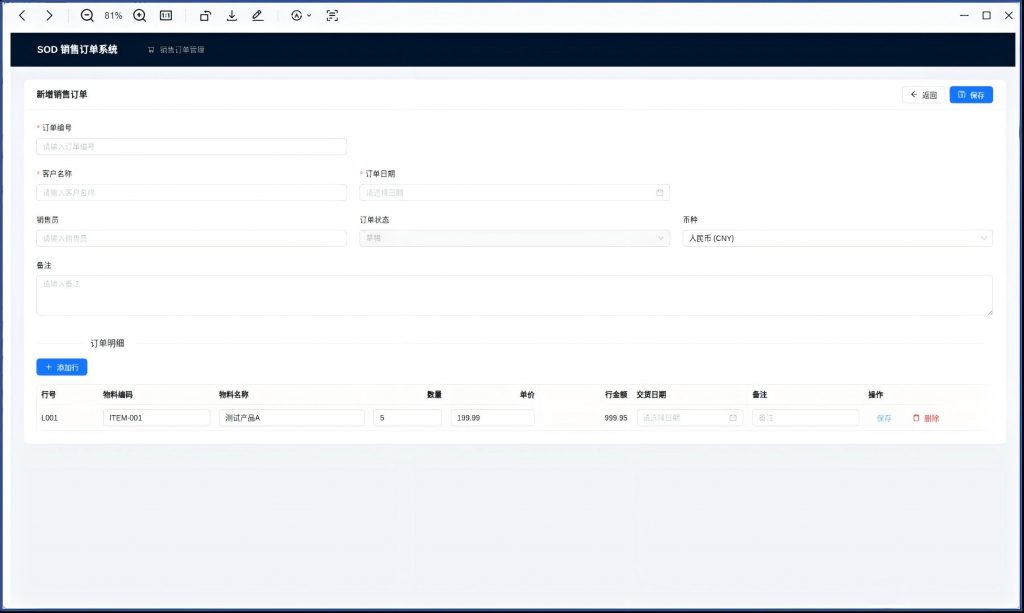Go to previous image with back arrow

22,16
